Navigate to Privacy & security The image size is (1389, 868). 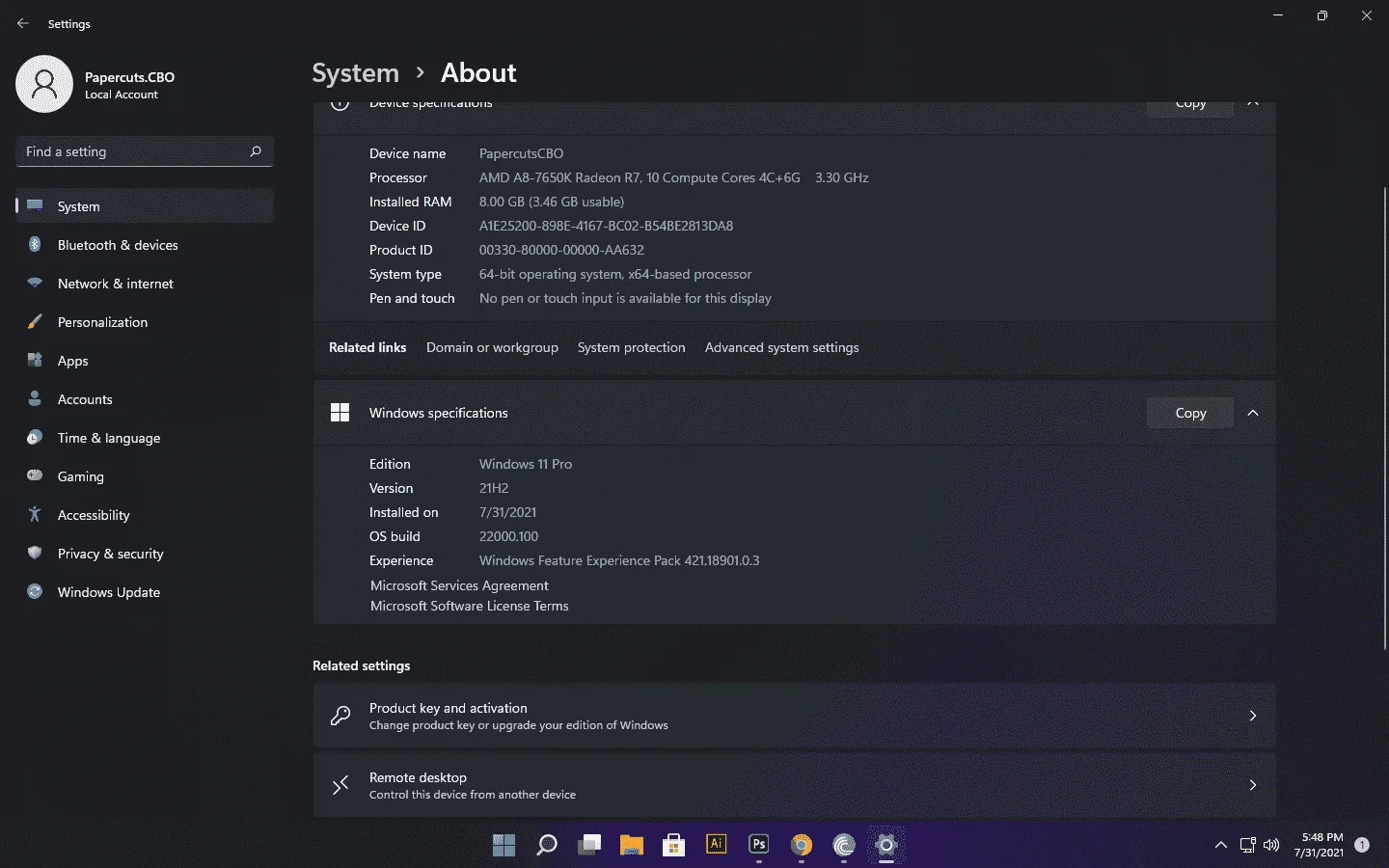(145, 554)
